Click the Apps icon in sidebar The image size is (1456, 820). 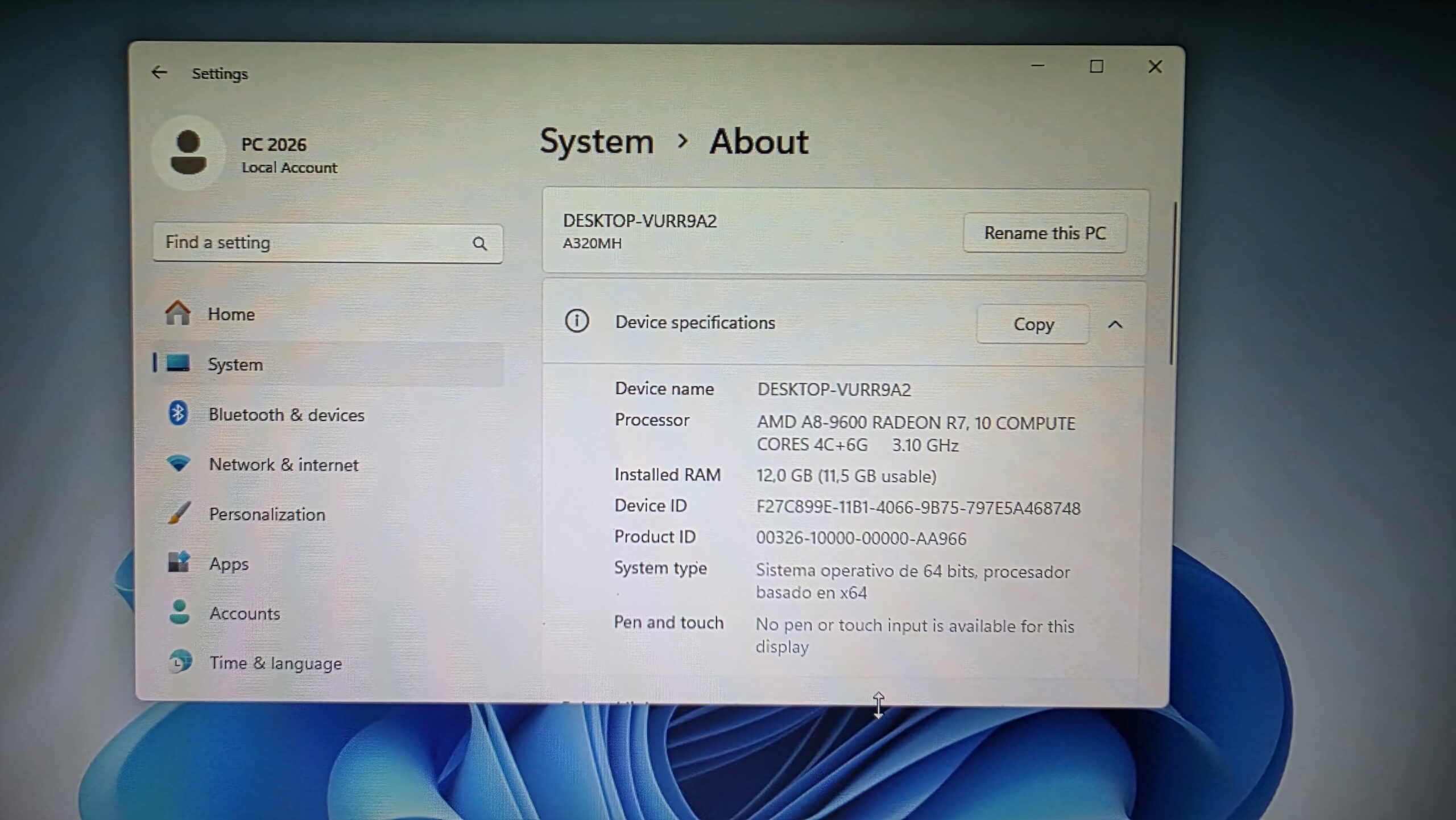point(179,563)
